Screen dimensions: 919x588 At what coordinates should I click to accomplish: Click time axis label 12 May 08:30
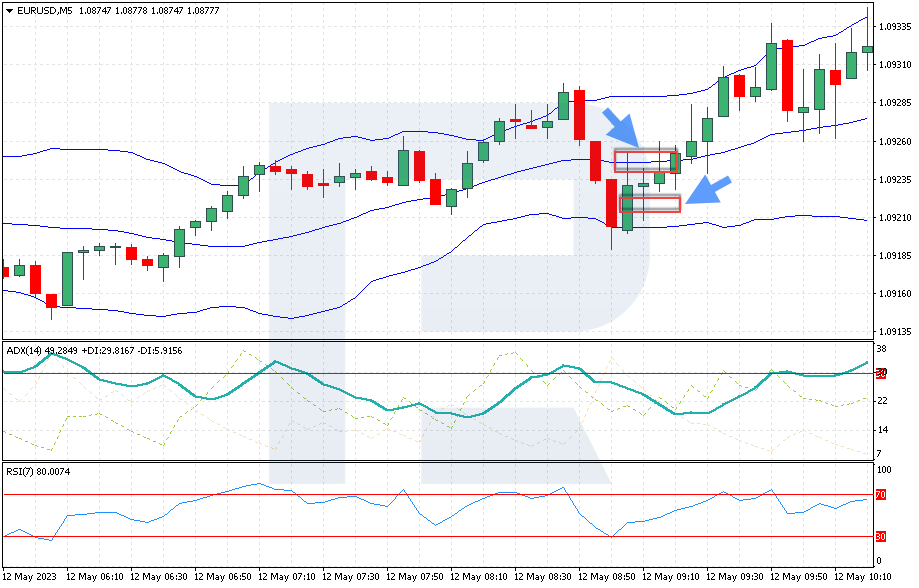543,577
